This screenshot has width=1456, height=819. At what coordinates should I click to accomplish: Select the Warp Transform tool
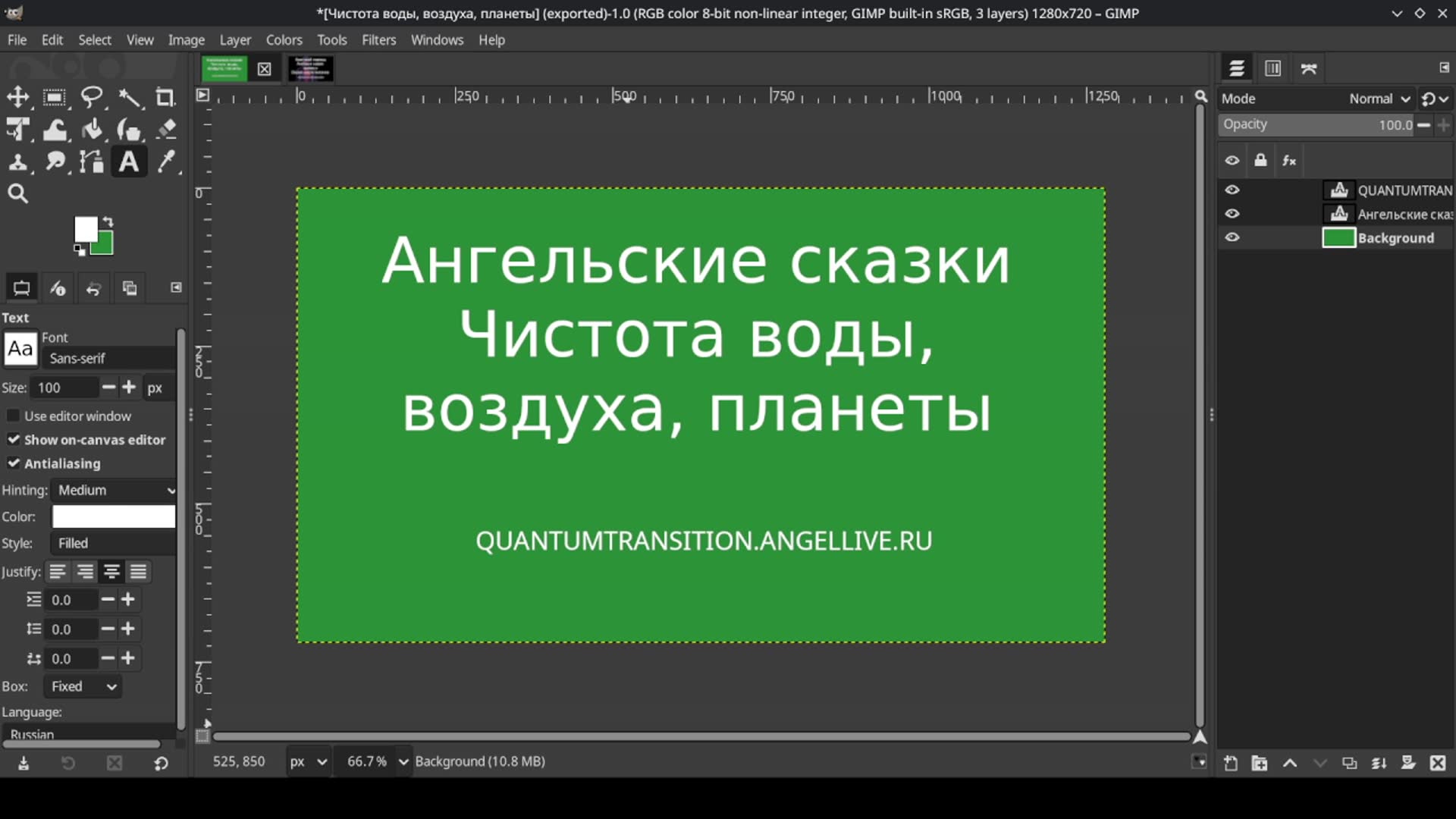coord(54,130)
